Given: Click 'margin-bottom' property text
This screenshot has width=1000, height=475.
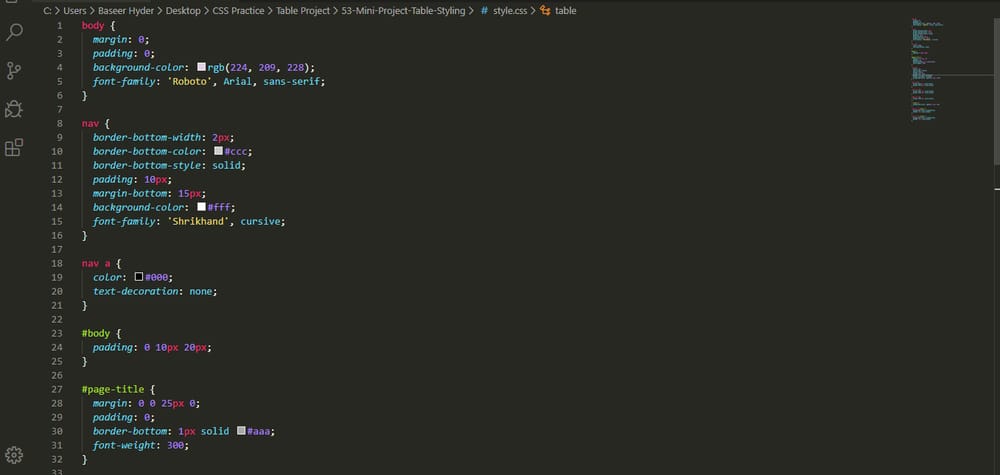Looking at the screenshot, I should (131, 193).
